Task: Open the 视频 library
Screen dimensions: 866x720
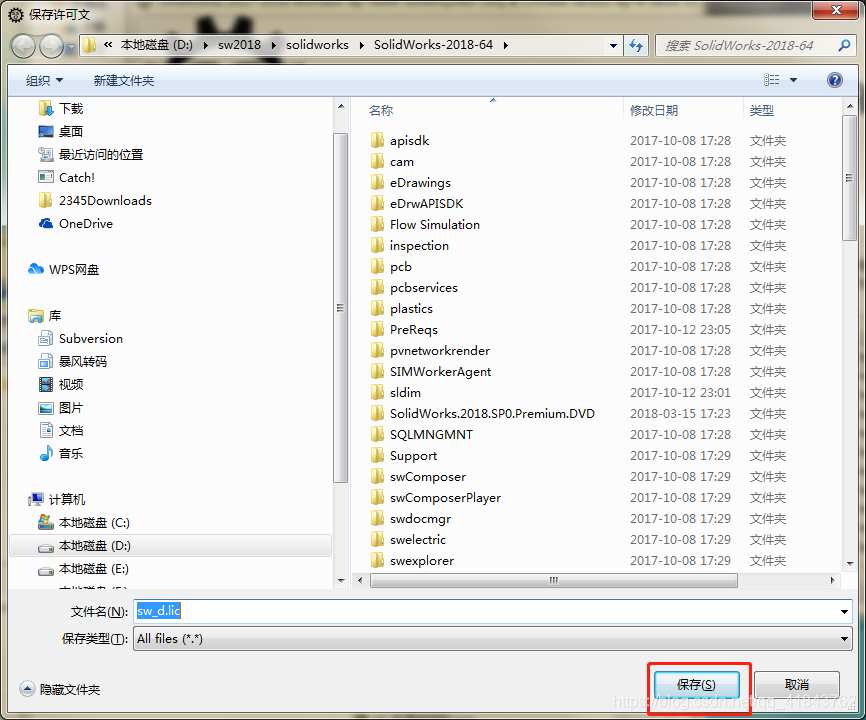Action: pos(61,384)
